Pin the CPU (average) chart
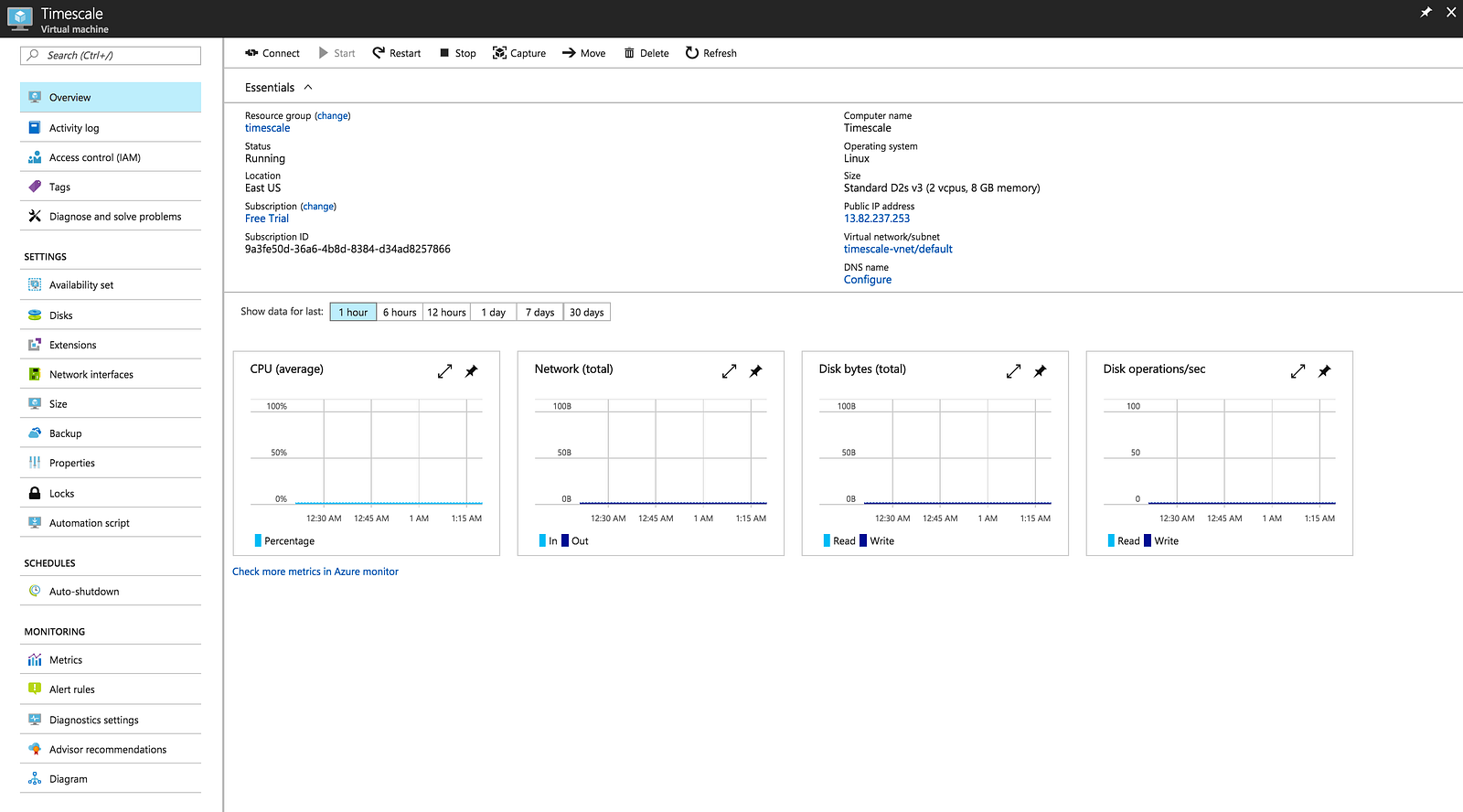Screen dimensions: 1463x812 tap(472, 371)
